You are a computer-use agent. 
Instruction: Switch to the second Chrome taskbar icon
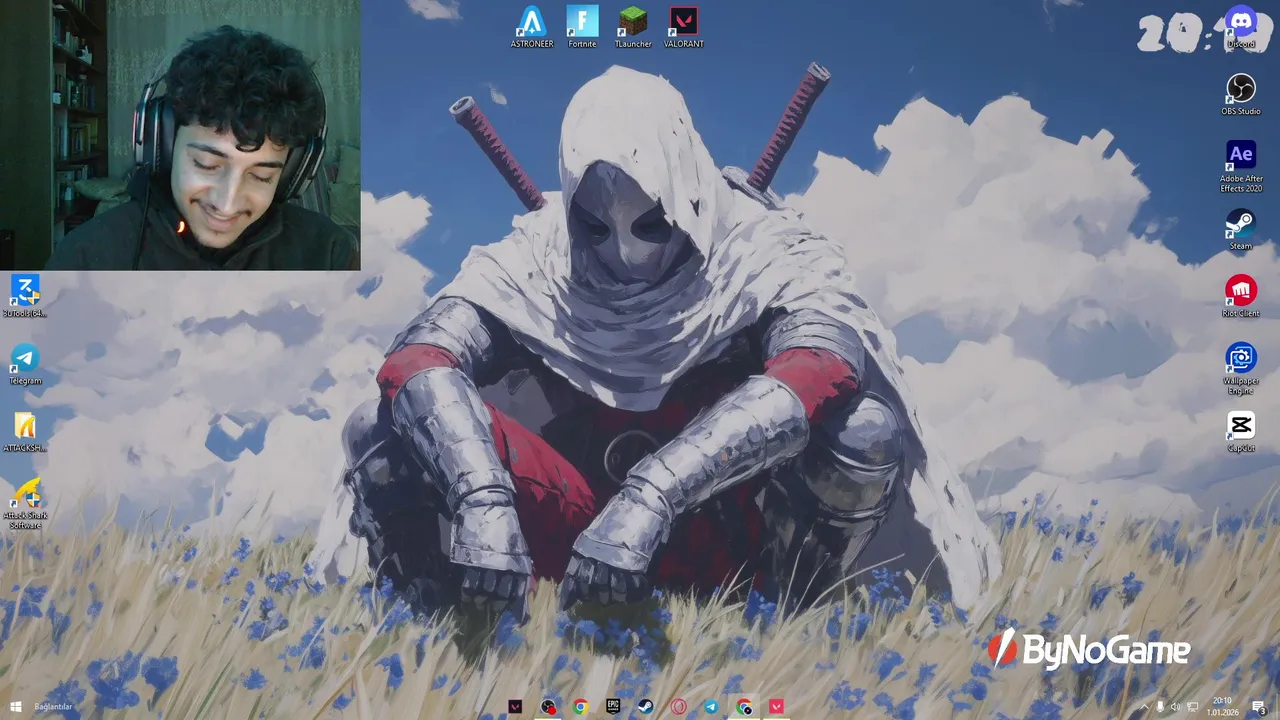[x=744, y=707]
